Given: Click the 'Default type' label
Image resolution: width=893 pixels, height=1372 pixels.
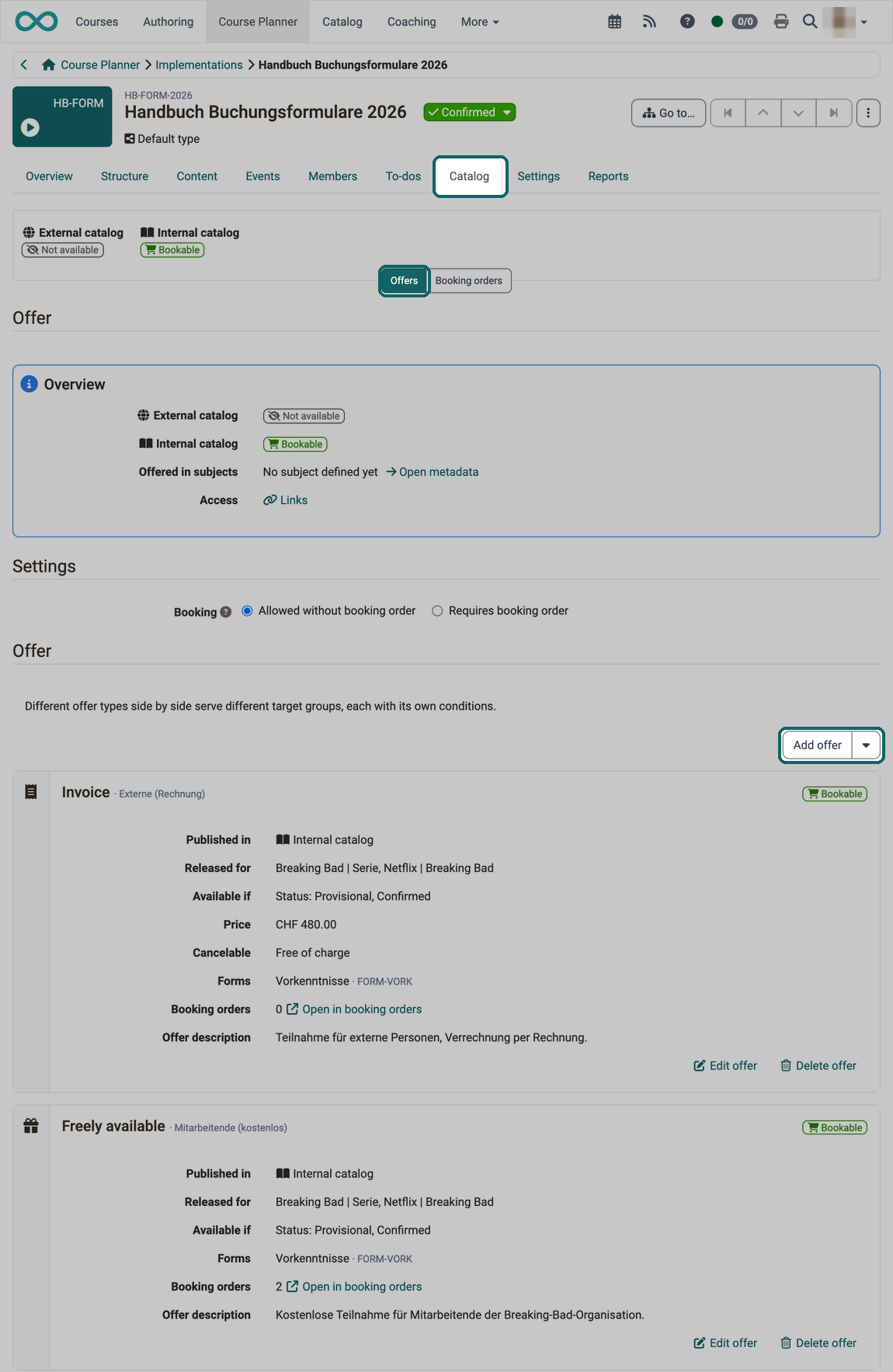Looking at the screenshot, I should coord(162,139).
